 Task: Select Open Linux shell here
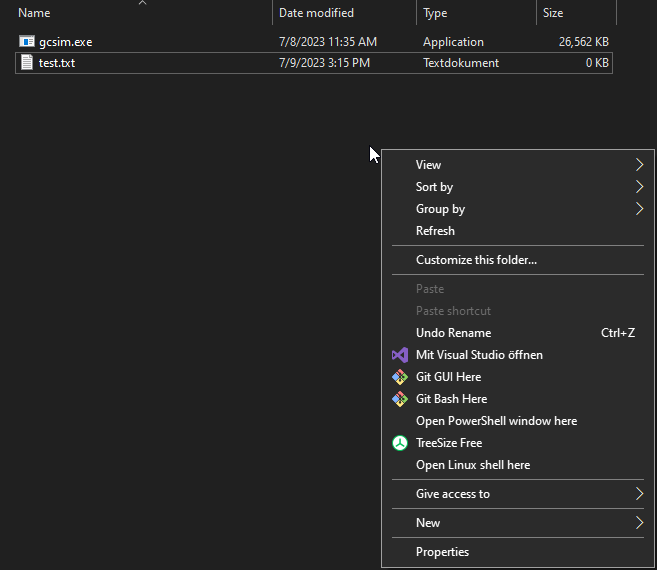pyautogui.click(x=472, y=465)
